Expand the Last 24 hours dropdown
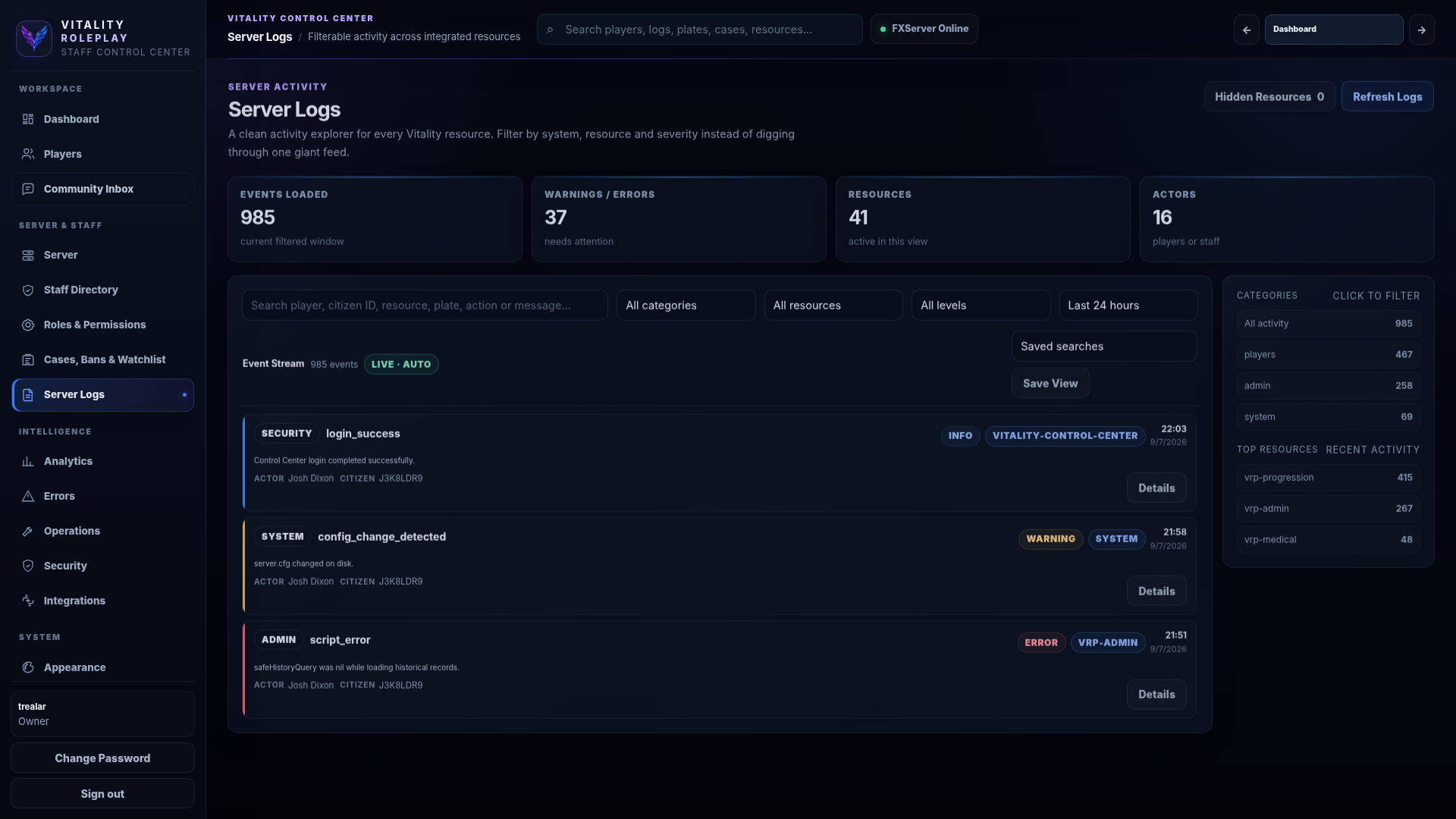 tap(1128, 305)
